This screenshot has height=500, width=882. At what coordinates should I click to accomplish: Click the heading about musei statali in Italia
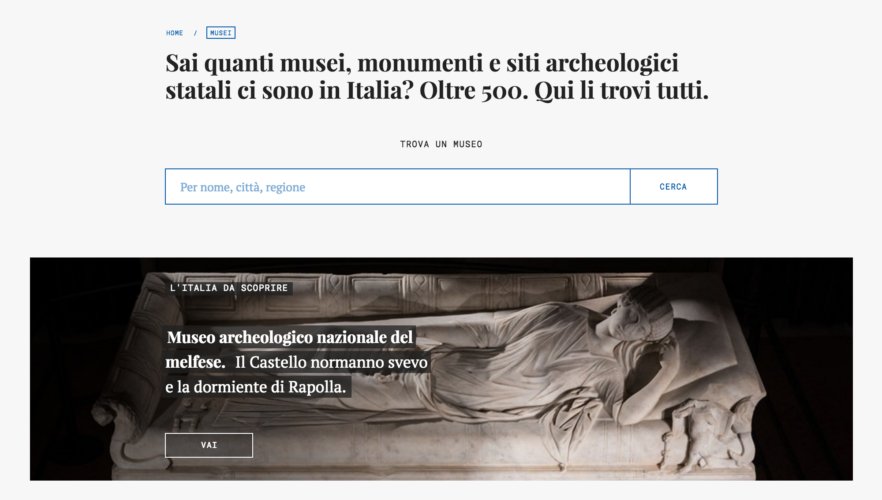coord(437,76)
